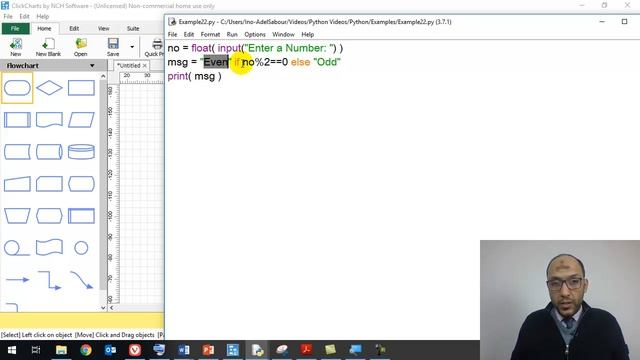Select the rounded terminator flowchart shape
This screenshot has width=640, height=360.
coord(17,88)
